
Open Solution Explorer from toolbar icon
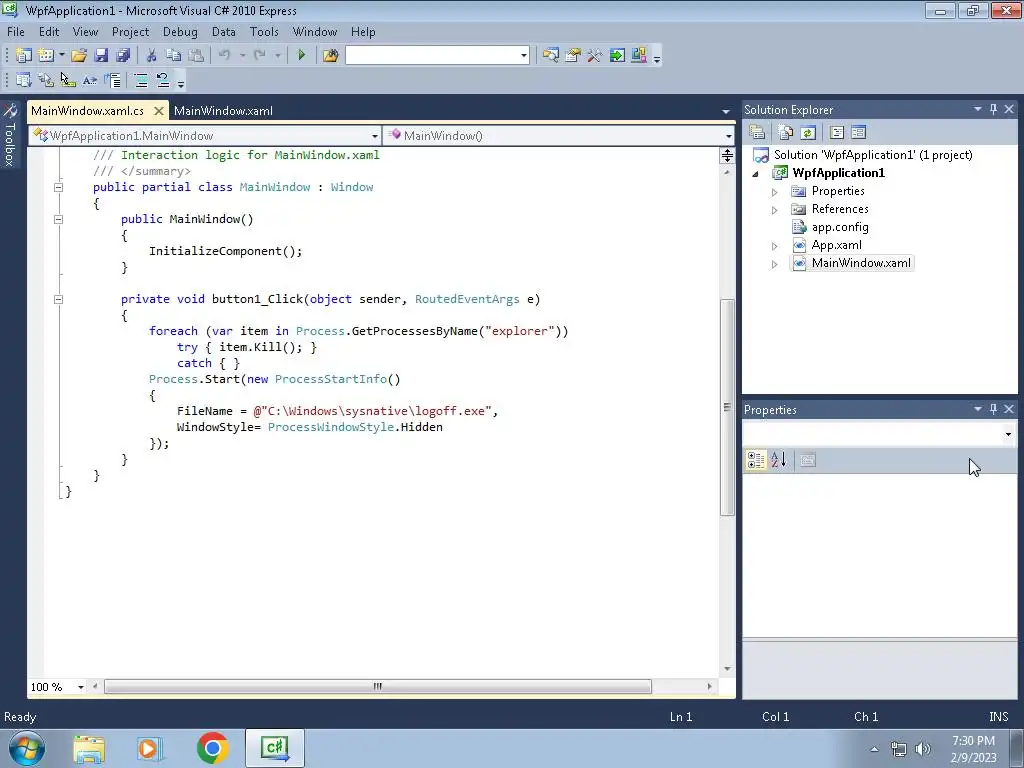tap(551, 56)
